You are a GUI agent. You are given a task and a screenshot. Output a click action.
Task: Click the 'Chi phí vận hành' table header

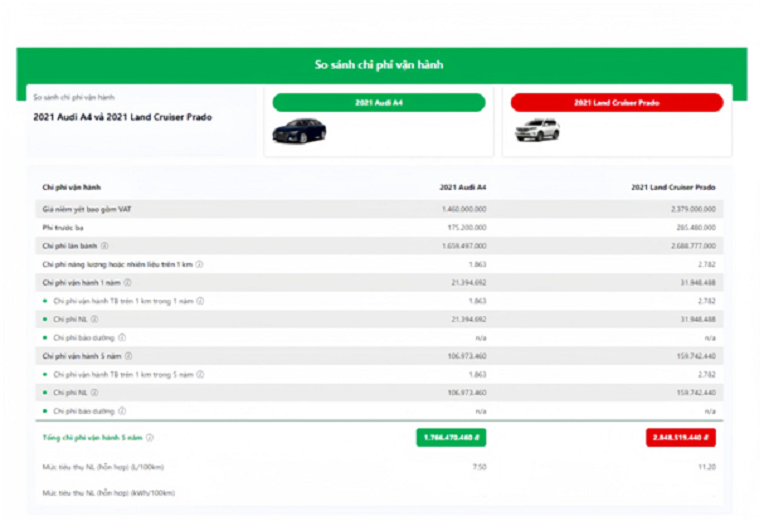[72, 187]
